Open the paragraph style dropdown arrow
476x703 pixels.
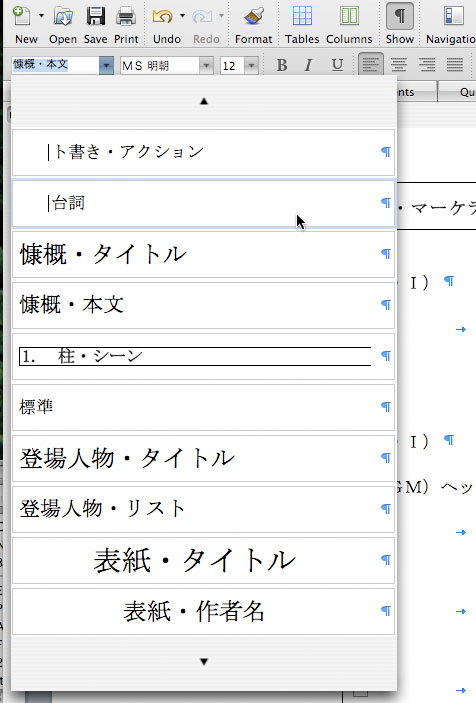tap(106, 65)
